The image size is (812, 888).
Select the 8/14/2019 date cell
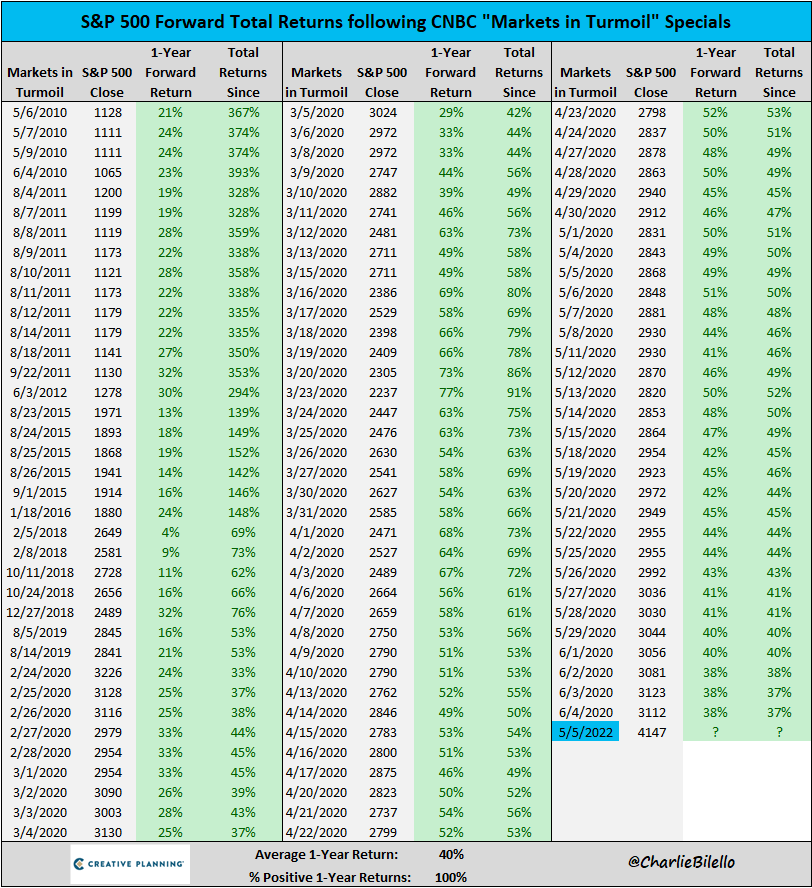click(40, 652)
